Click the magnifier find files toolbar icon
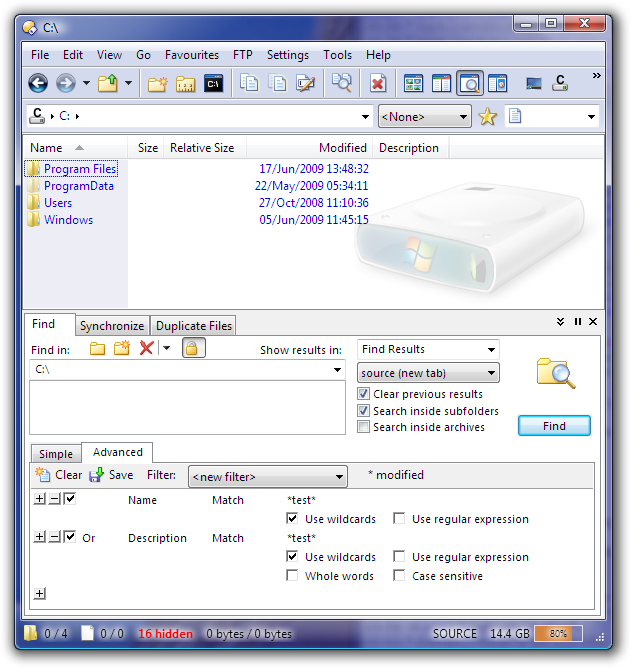This screenshot has width=631, height=668. [341, 84]
